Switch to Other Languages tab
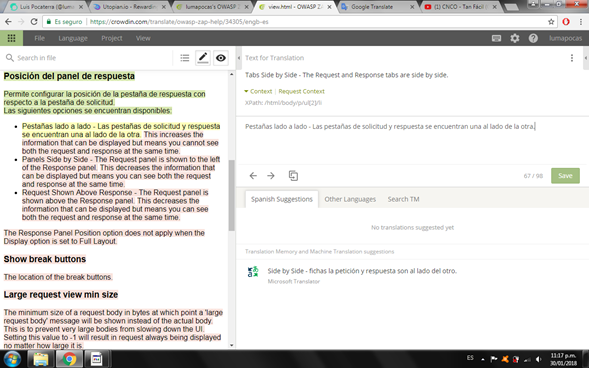Image resolution: width=589 pixels, height=368 pixels. pyautogui.click(x=350, y=199)
